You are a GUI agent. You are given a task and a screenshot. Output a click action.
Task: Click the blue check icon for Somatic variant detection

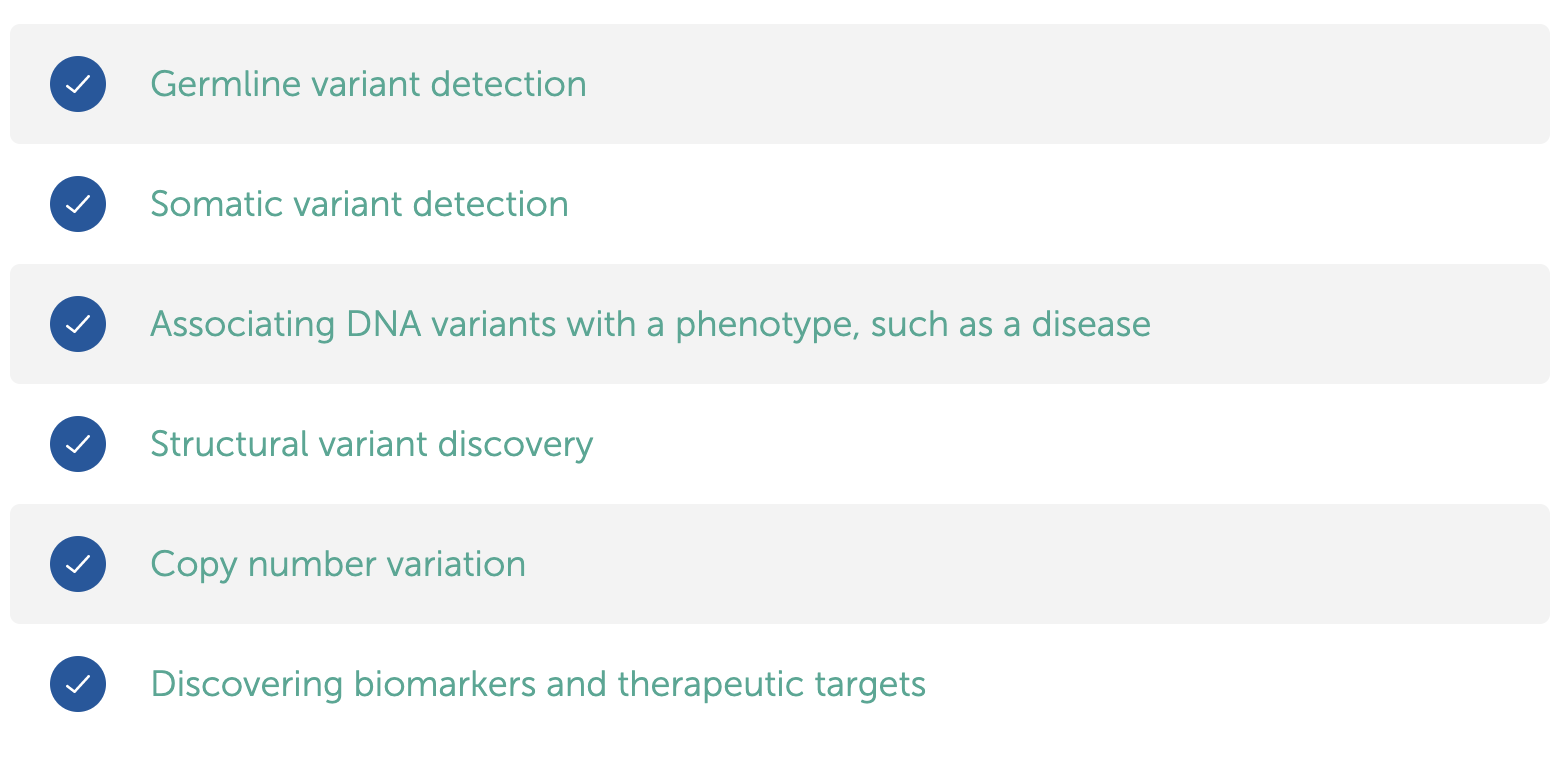pyautogui.click(x=78, y=204)
